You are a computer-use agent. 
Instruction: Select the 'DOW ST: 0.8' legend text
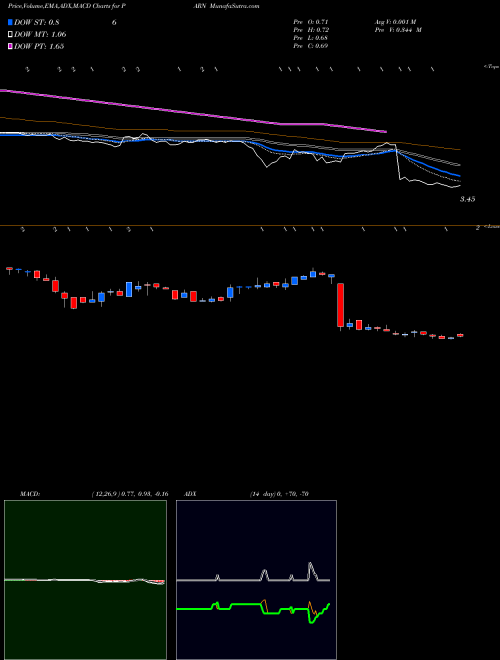(37, 22)
